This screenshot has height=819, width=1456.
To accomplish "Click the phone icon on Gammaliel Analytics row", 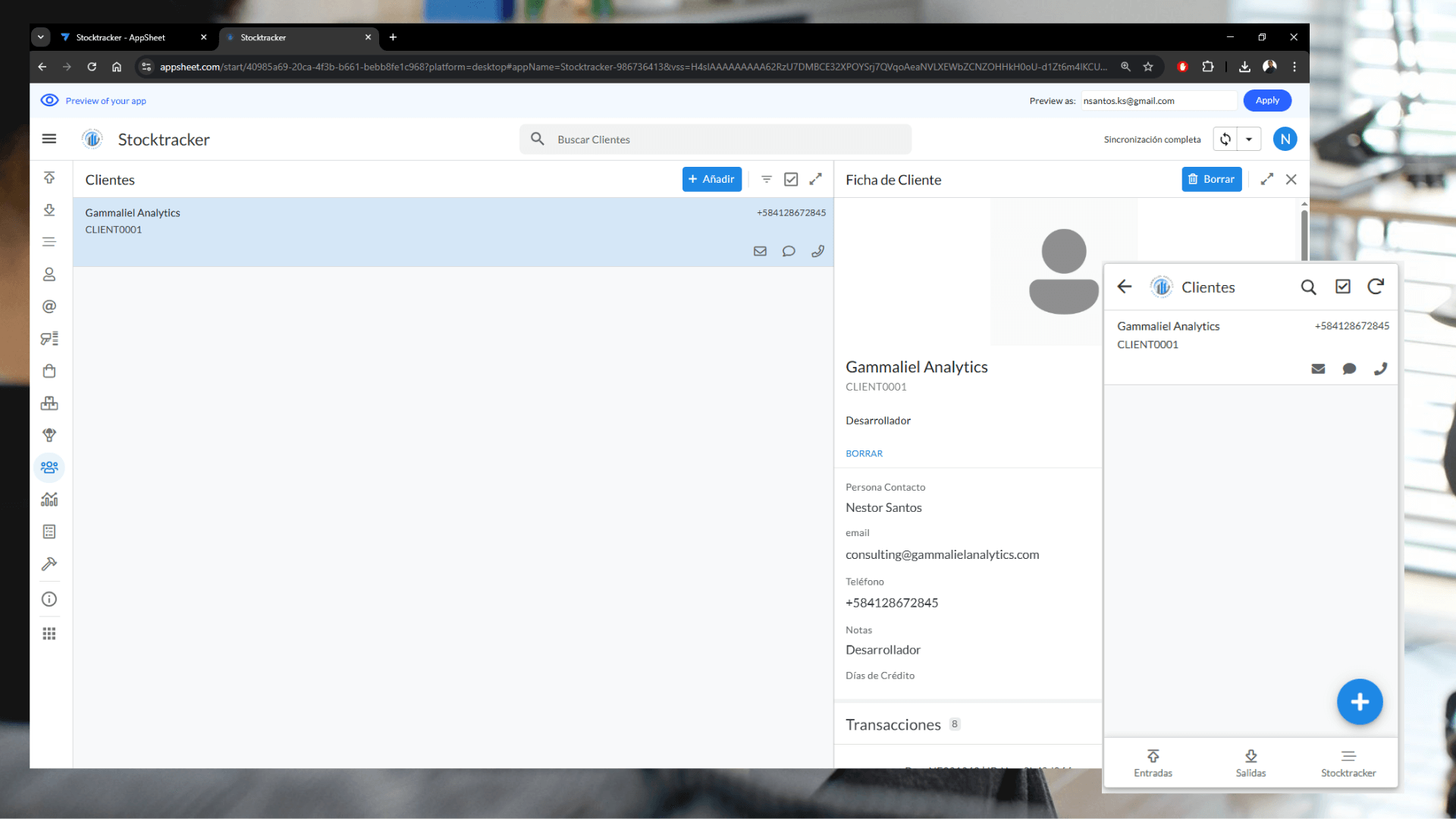I will [817, 251].
